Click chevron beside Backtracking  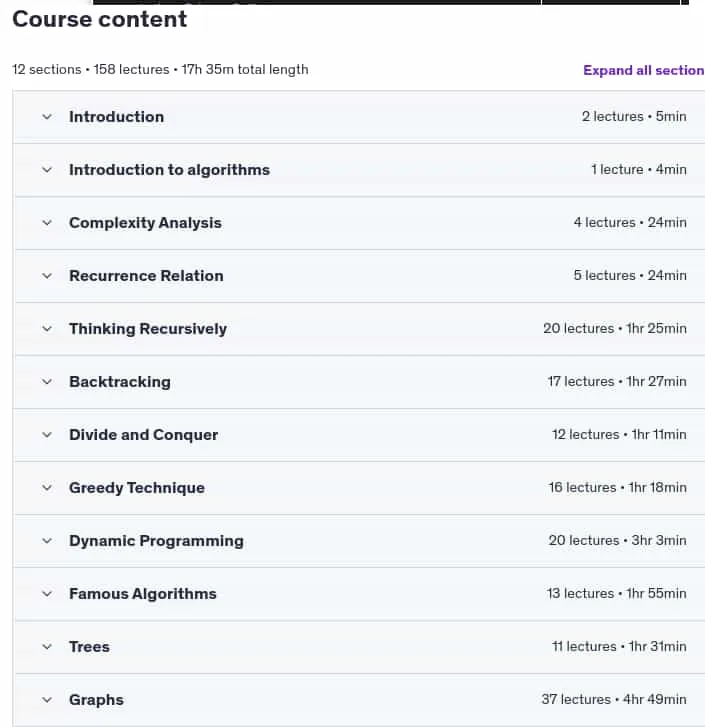click(x=47, y=382)
